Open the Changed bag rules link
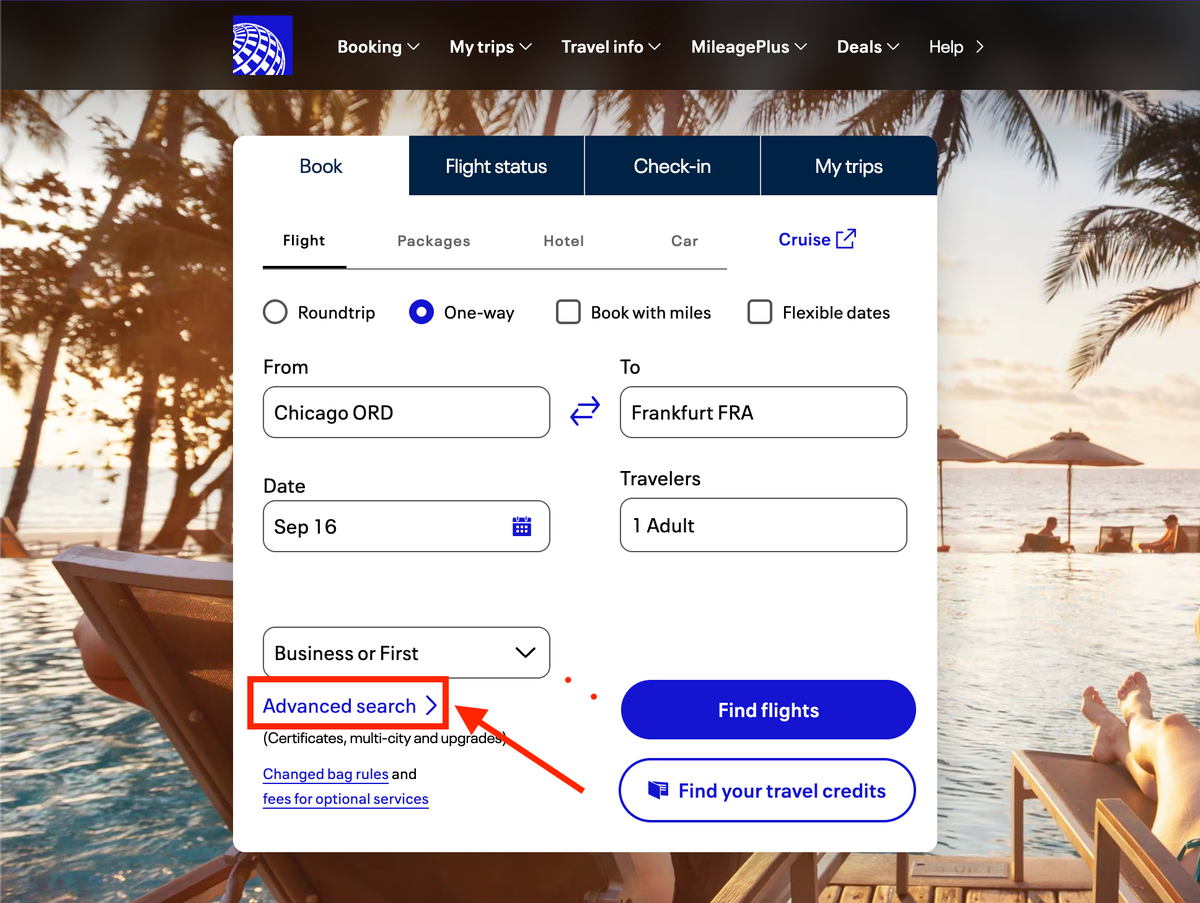Screen dimensions: 1200x903 [x=325, y=773]
